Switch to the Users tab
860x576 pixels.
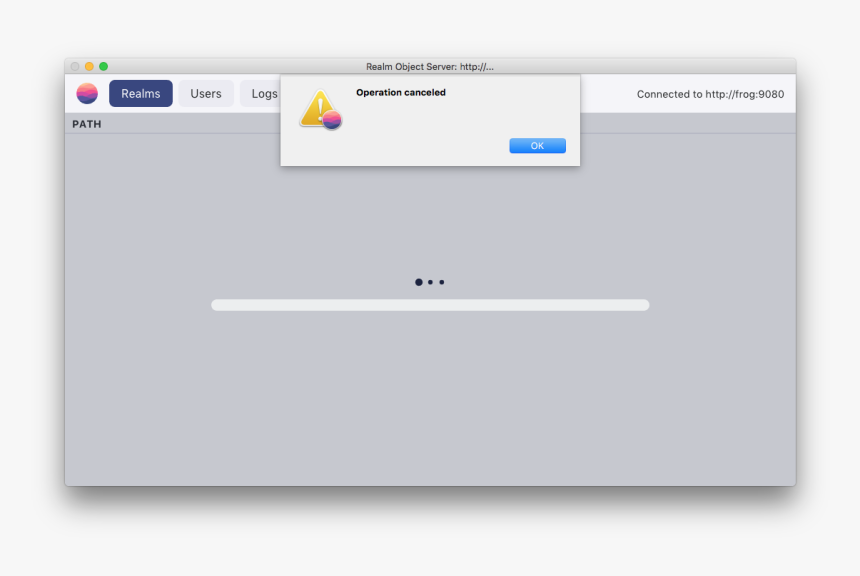206,93
